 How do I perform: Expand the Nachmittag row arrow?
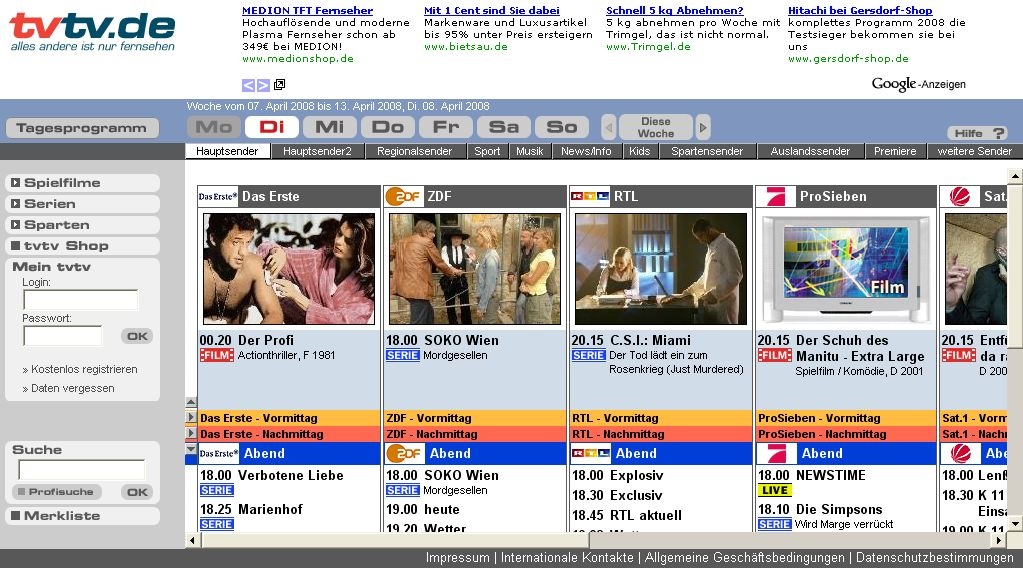pos(191,434)
